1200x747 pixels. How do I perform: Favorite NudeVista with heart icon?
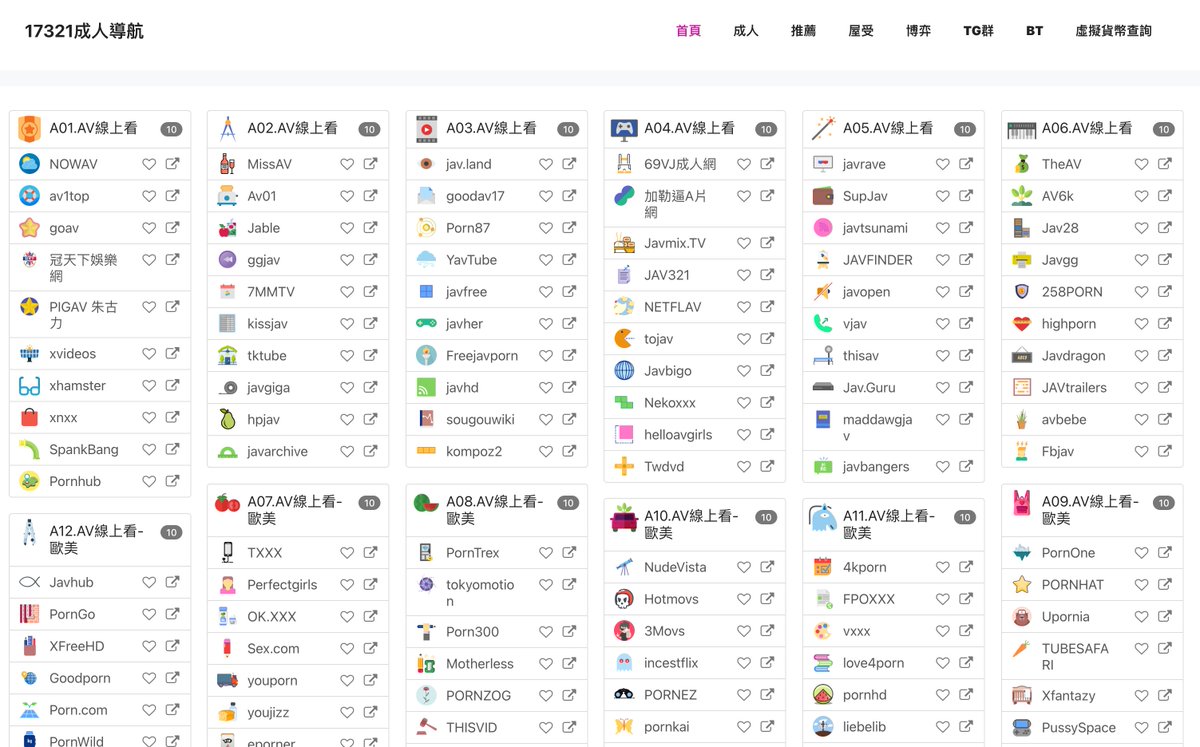744,567
